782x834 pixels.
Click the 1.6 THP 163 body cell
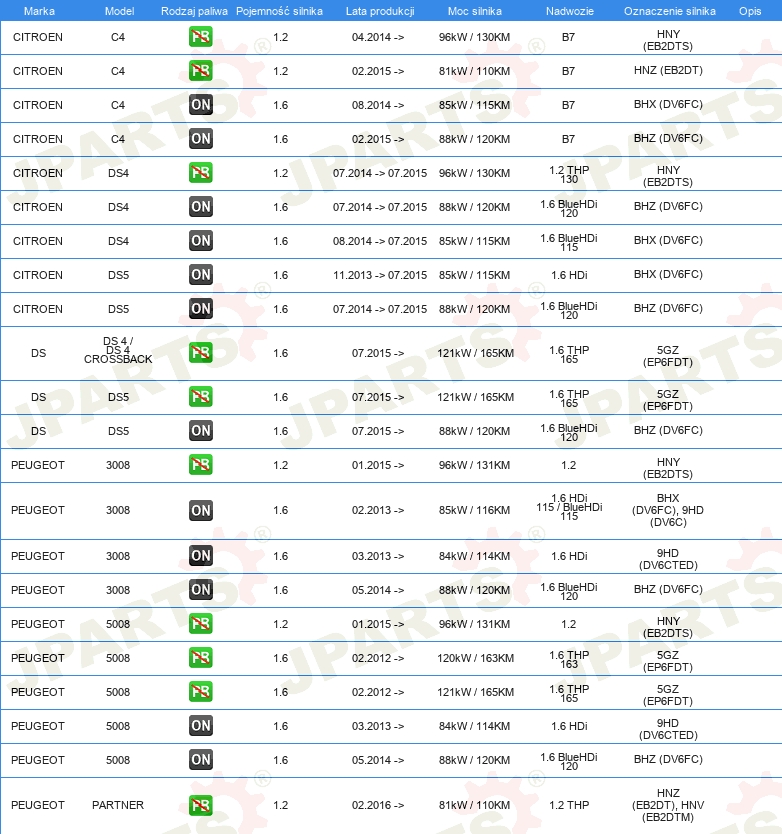569,660
